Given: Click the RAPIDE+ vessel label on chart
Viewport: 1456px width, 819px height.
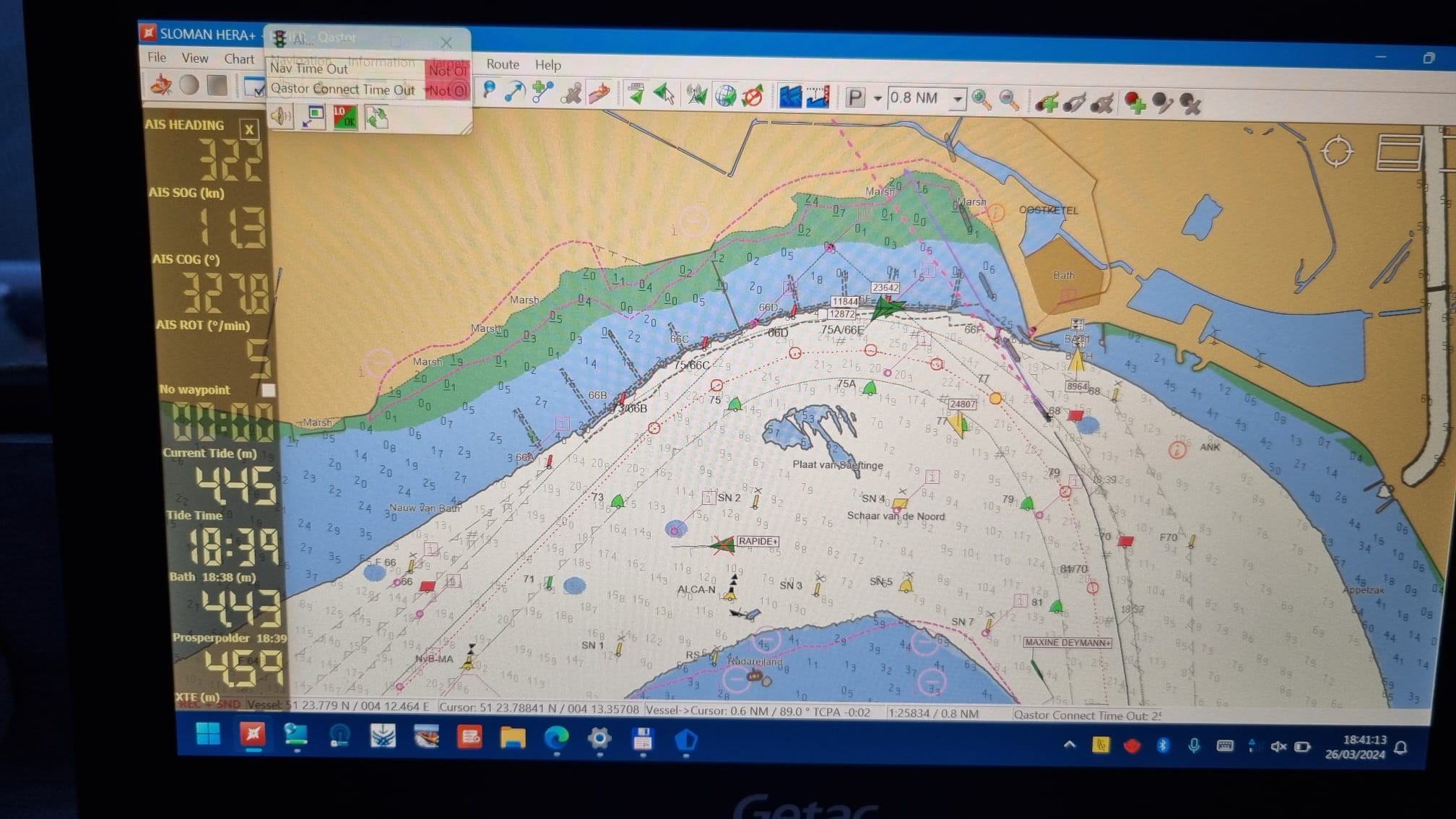Looking at the screenshot, I should [x=758, y=541].
